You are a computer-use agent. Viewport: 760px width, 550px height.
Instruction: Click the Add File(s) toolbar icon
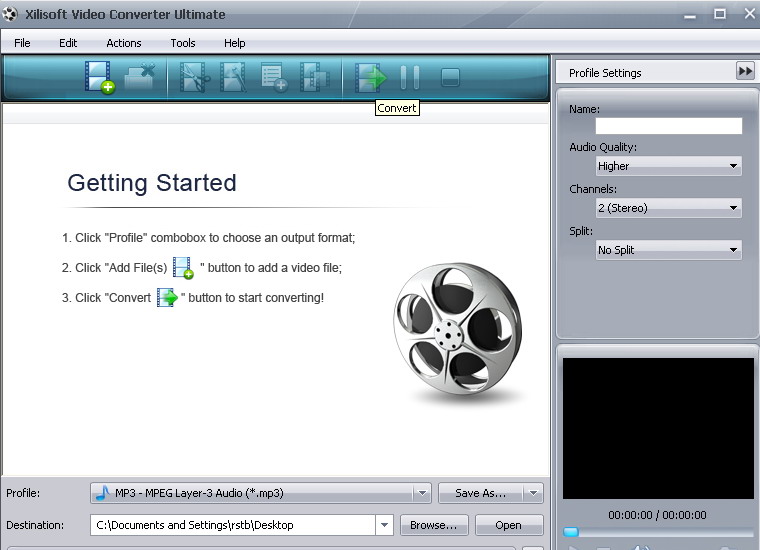tap(100, 77)
